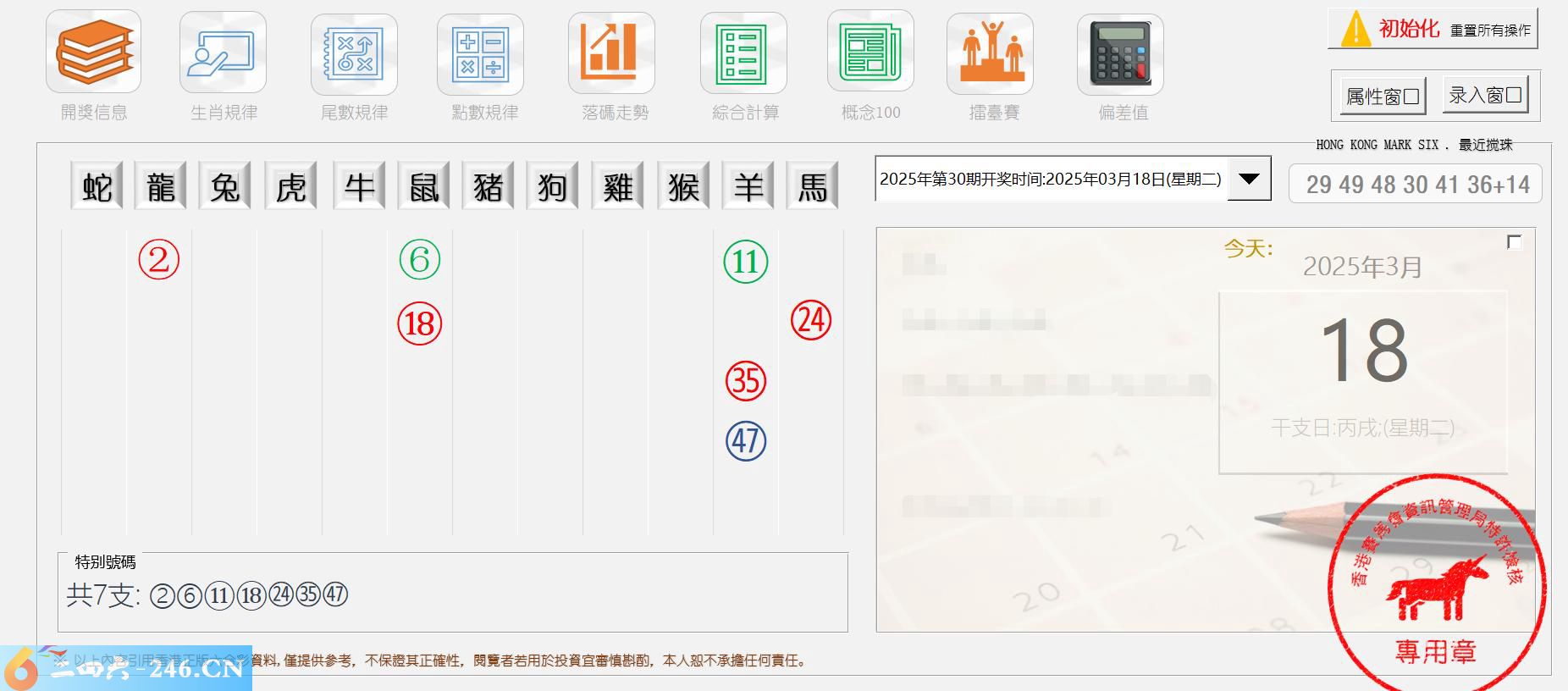This screenshot has width=1568, height=691.
Task: Click the blue circled number 47 ball
Action: pyautogui.click(x=746, y=441)
